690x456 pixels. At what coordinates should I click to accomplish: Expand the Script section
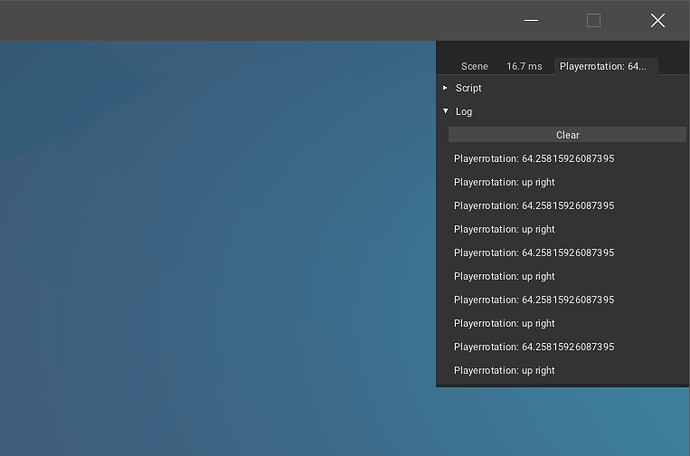click(468, 88)
